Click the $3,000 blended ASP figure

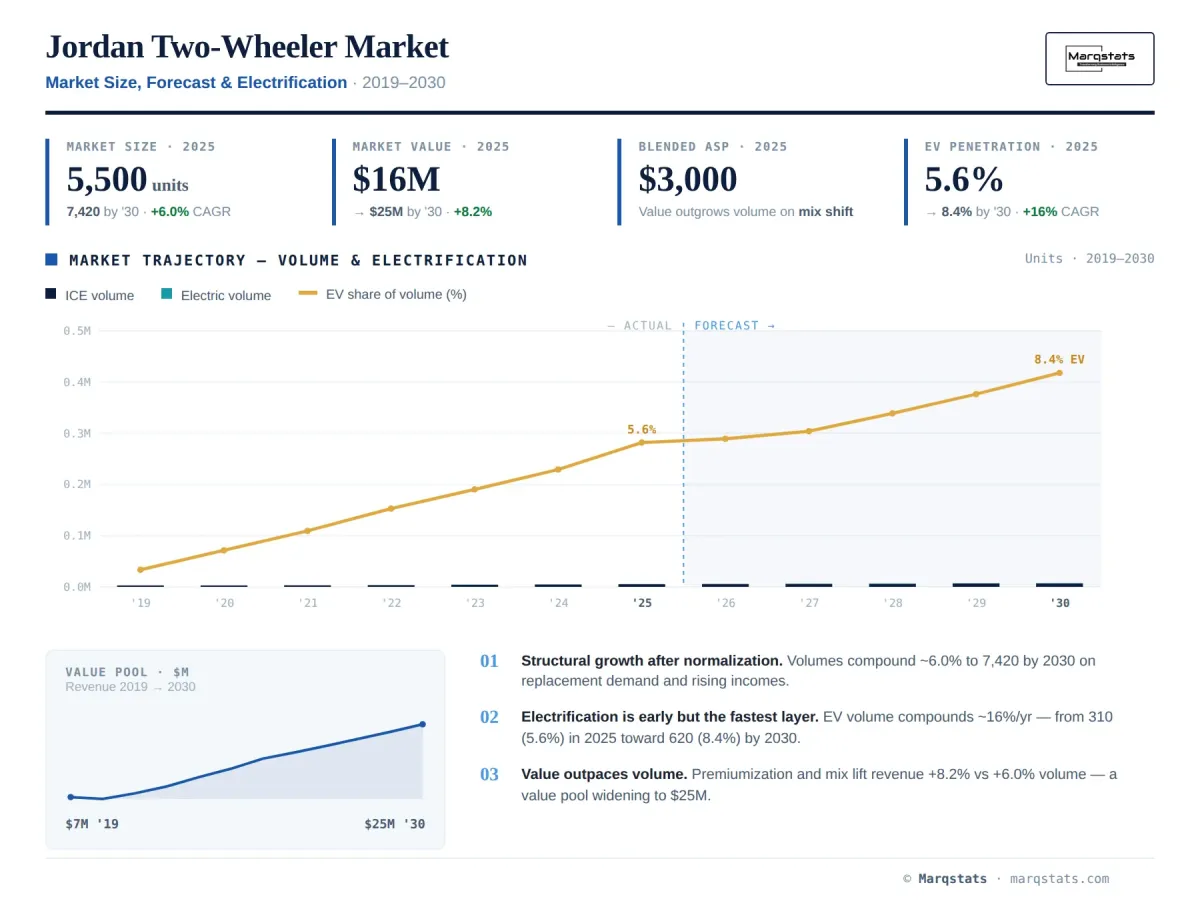(688, 179)
